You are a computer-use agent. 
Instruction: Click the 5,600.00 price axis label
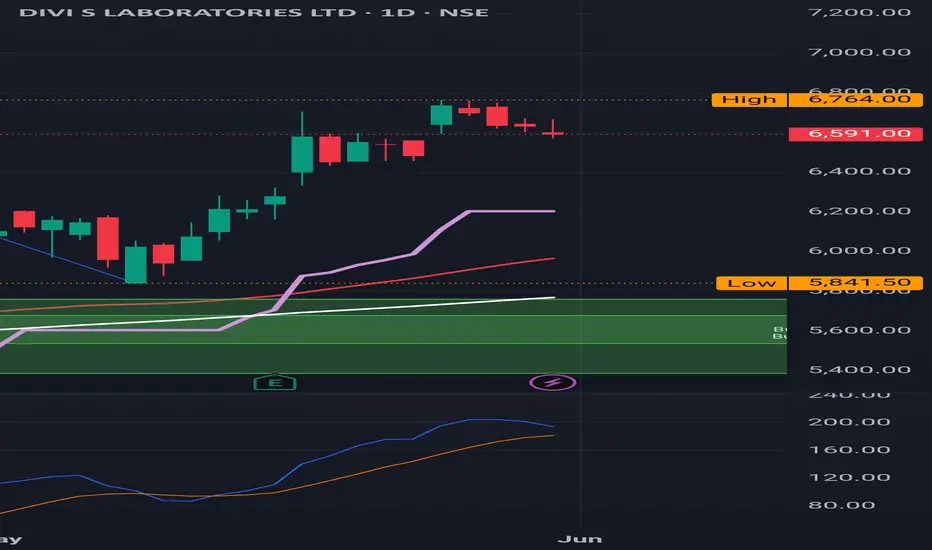point(859,330)
